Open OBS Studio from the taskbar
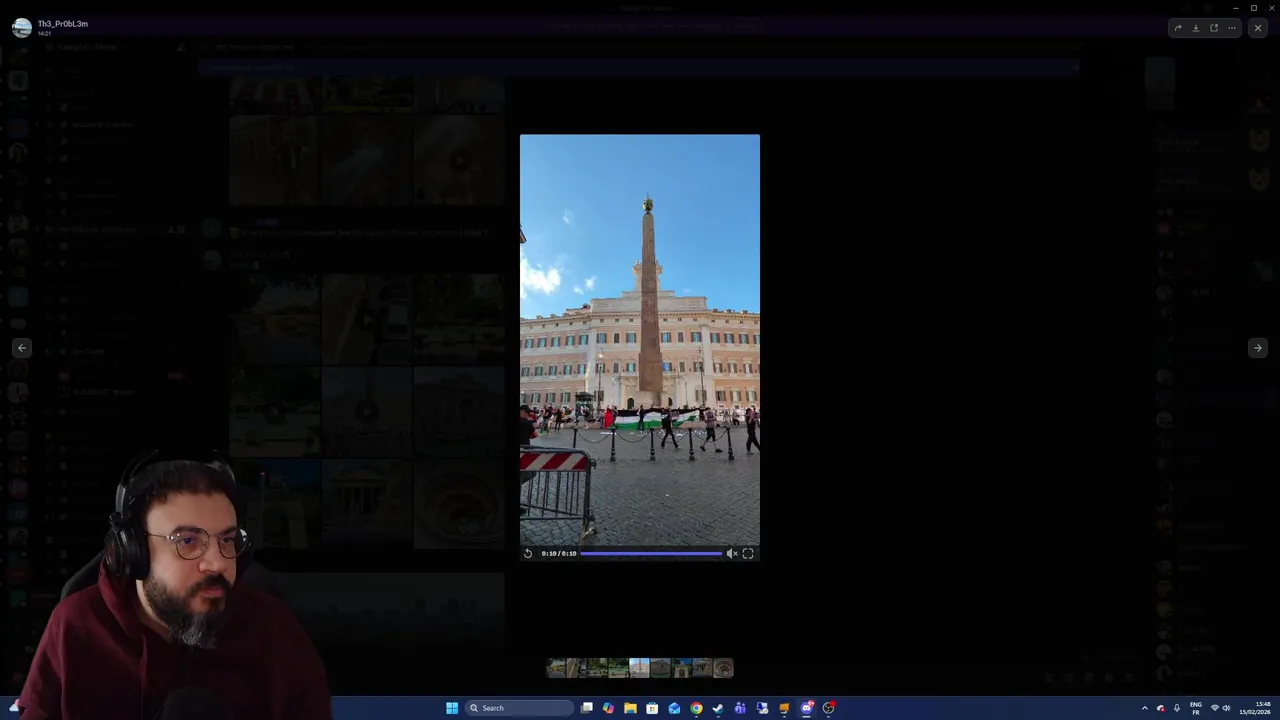 pos(828,708)
